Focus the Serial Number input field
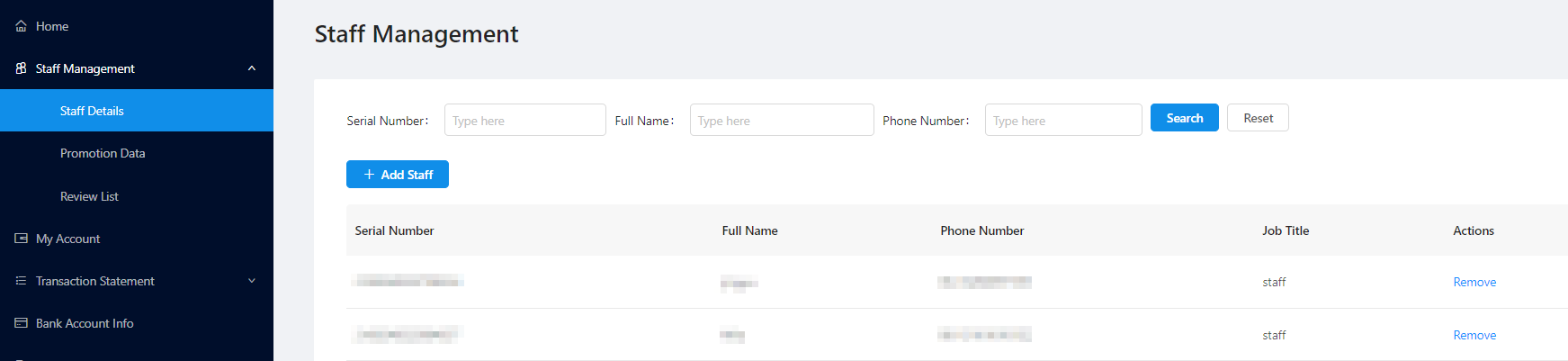The height and width of the screenshot is (361, 1568). (x=524, y=120)
